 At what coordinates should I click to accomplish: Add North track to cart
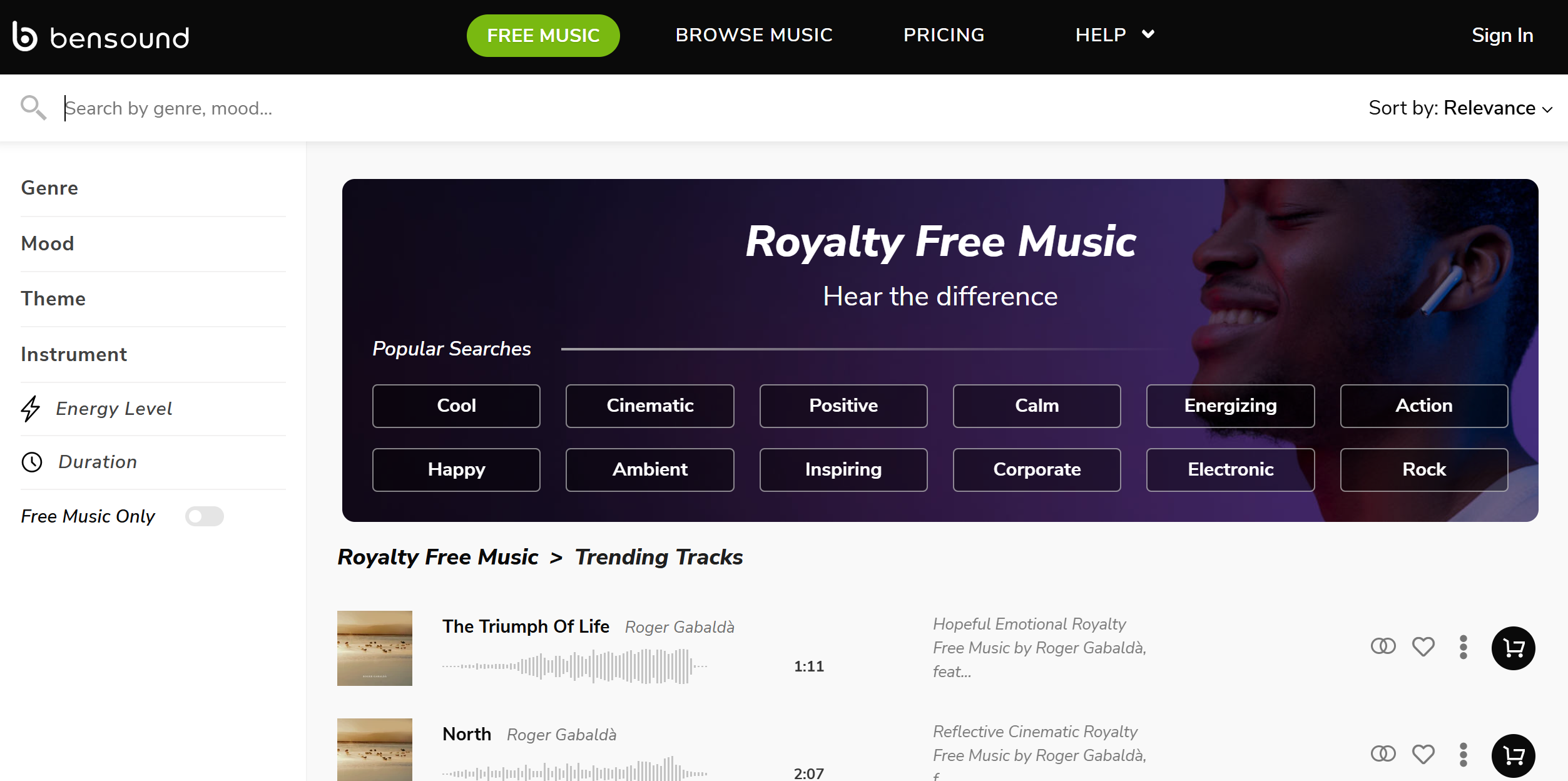tap(1513, 756)
